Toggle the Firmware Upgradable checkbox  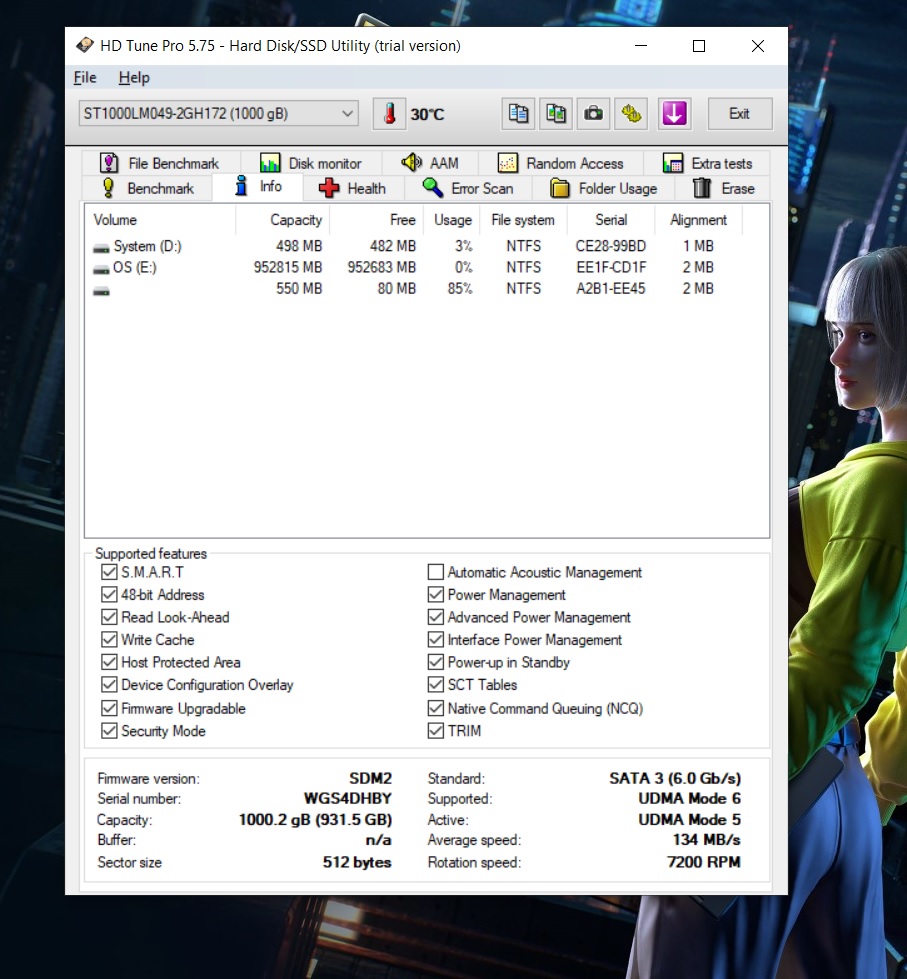(x=109, y=708)
